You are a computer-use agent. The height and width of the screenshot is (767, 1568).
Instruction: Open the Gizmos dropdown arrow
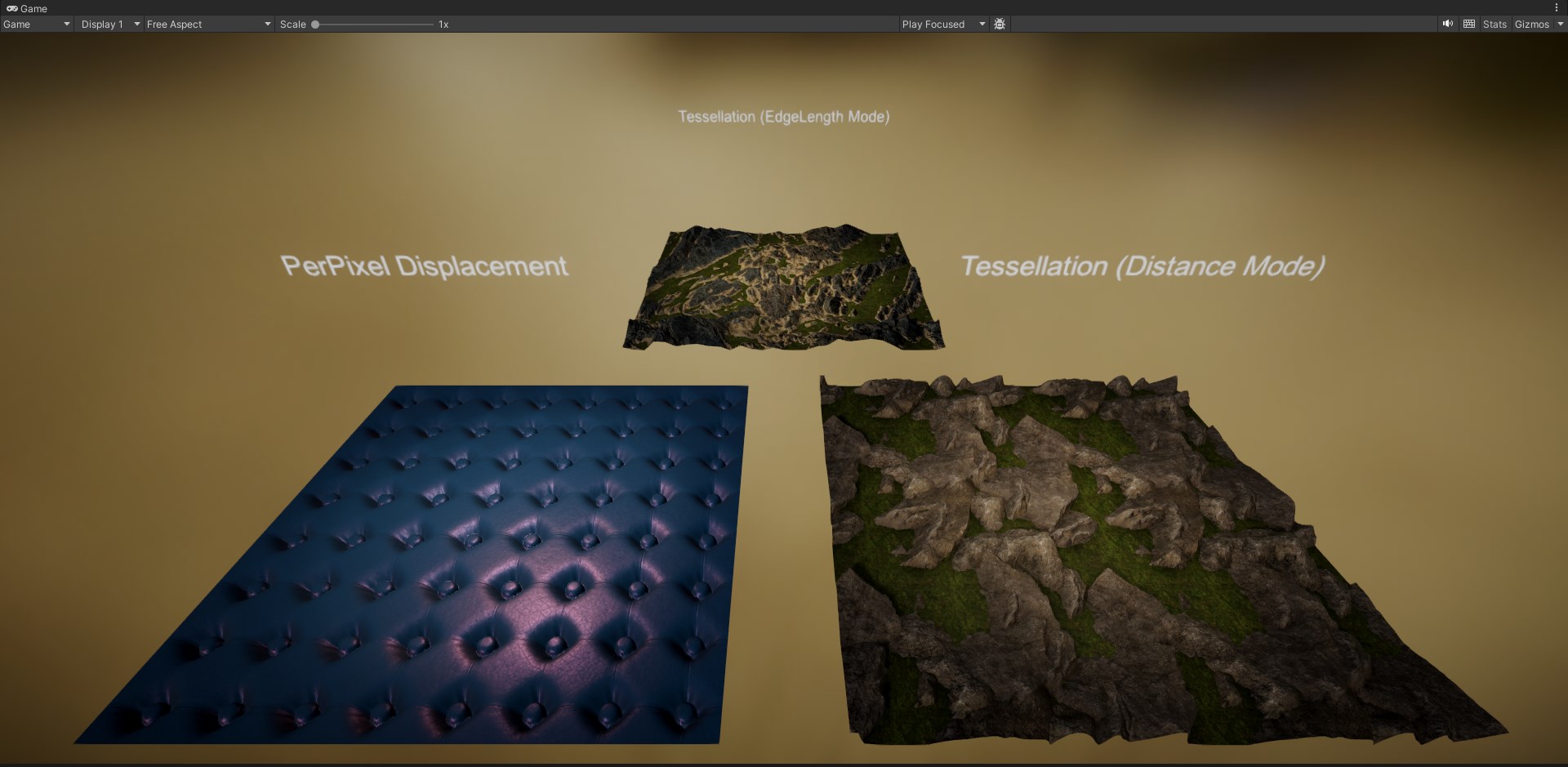pyautogui.click(x=1560, y=24)
